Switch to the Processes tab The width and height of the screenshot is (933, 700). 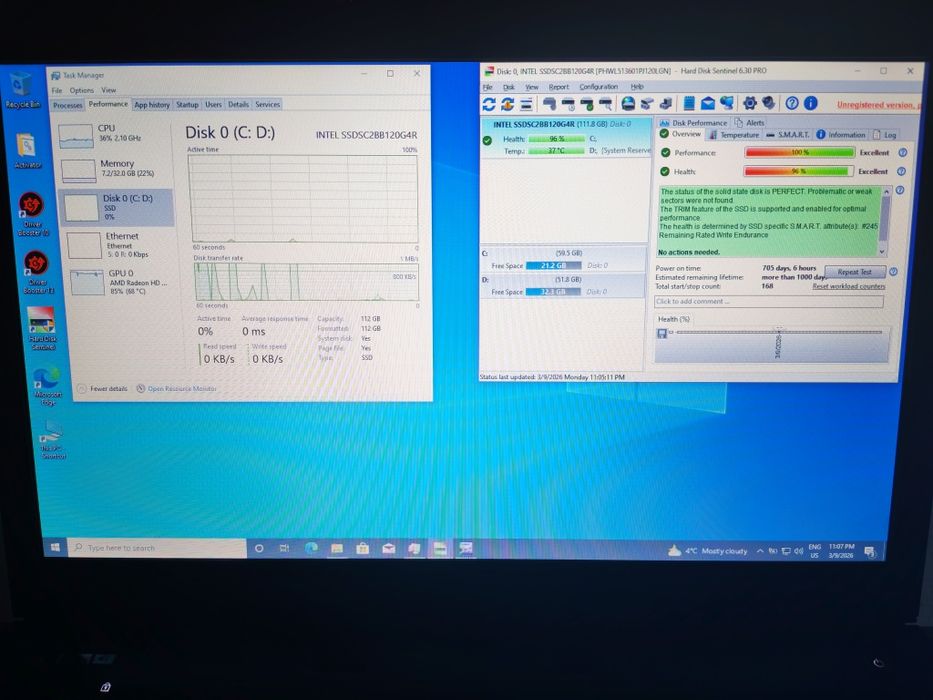[x=68, y=105]
